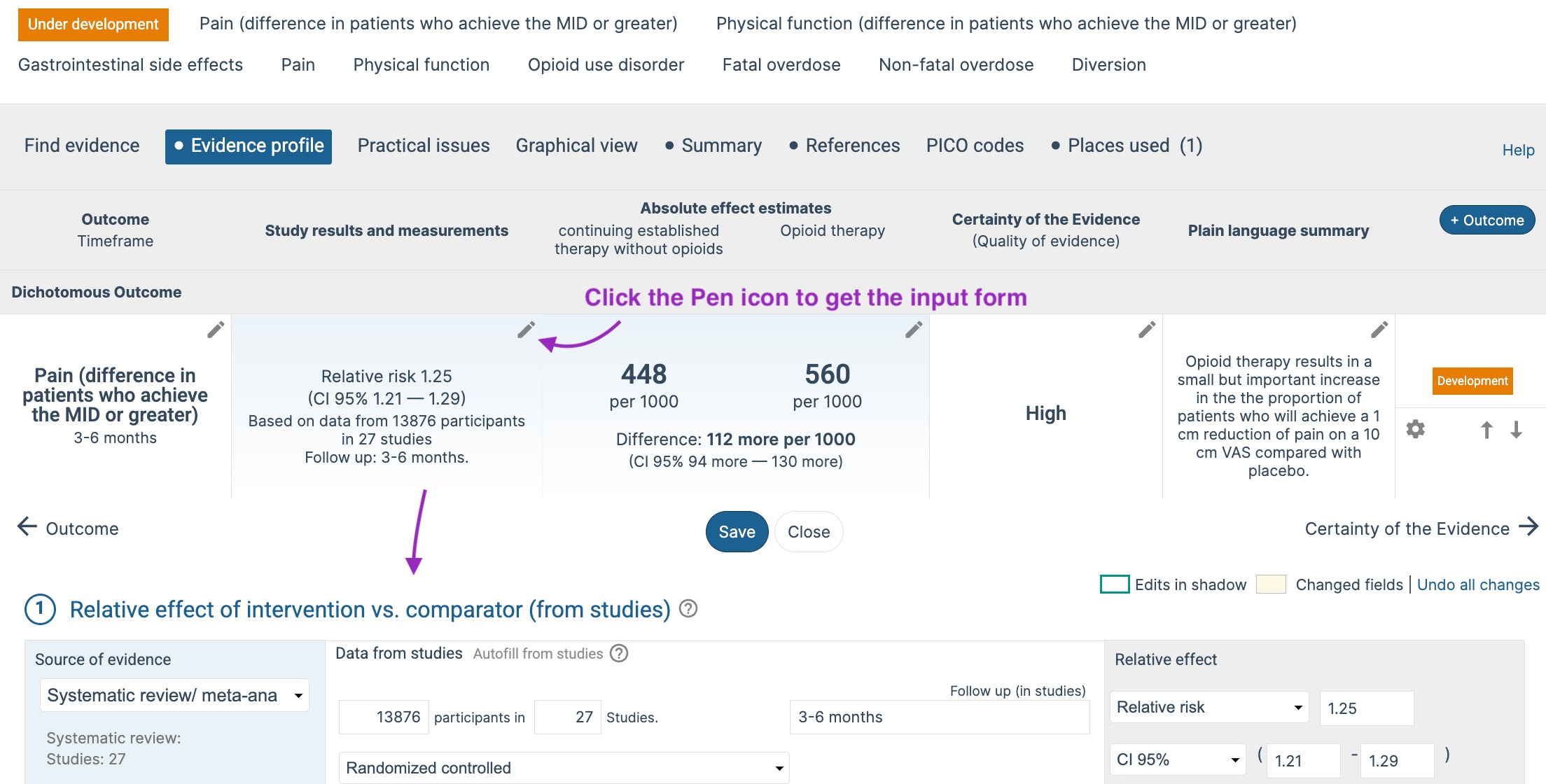Click the pen icon in Outcome cell
The width and height of the screenshot is (1546, 784).
pyautogui.click(x=216, y=330)
